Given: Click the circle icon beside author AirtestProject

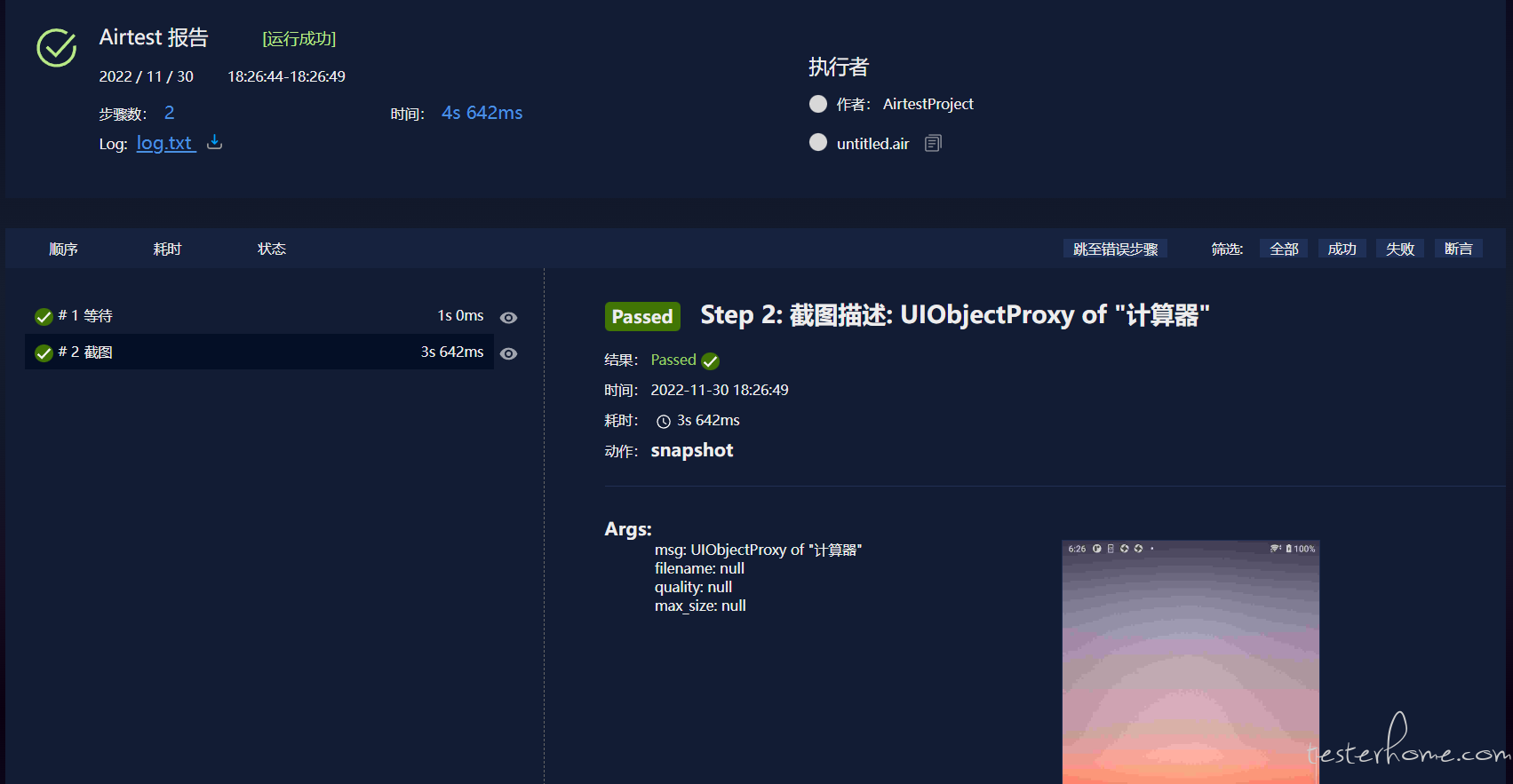Looking at the screenshot, I should [818, 104].
